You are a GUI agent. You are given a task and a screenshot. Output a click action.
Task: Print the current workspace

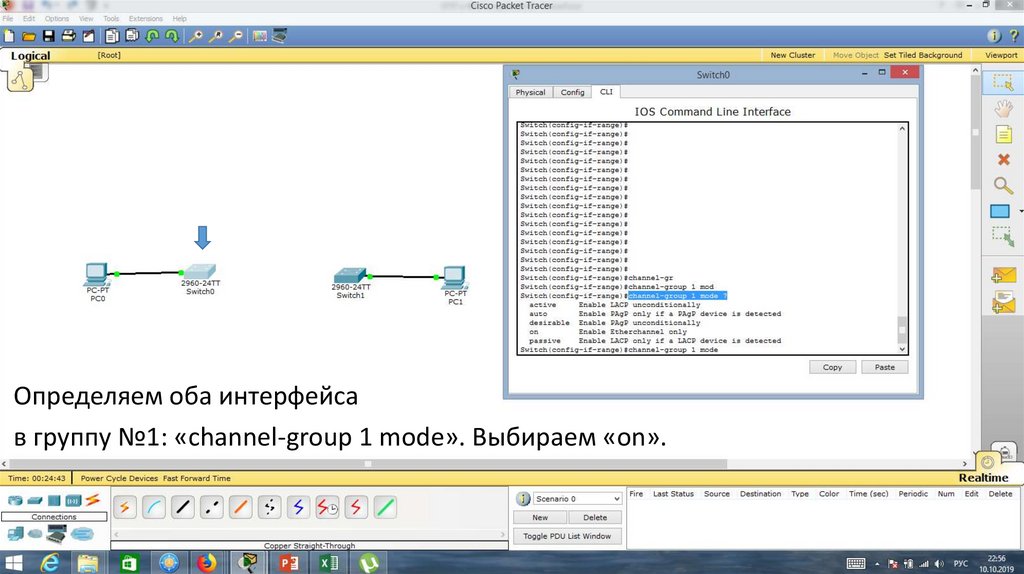68,36
